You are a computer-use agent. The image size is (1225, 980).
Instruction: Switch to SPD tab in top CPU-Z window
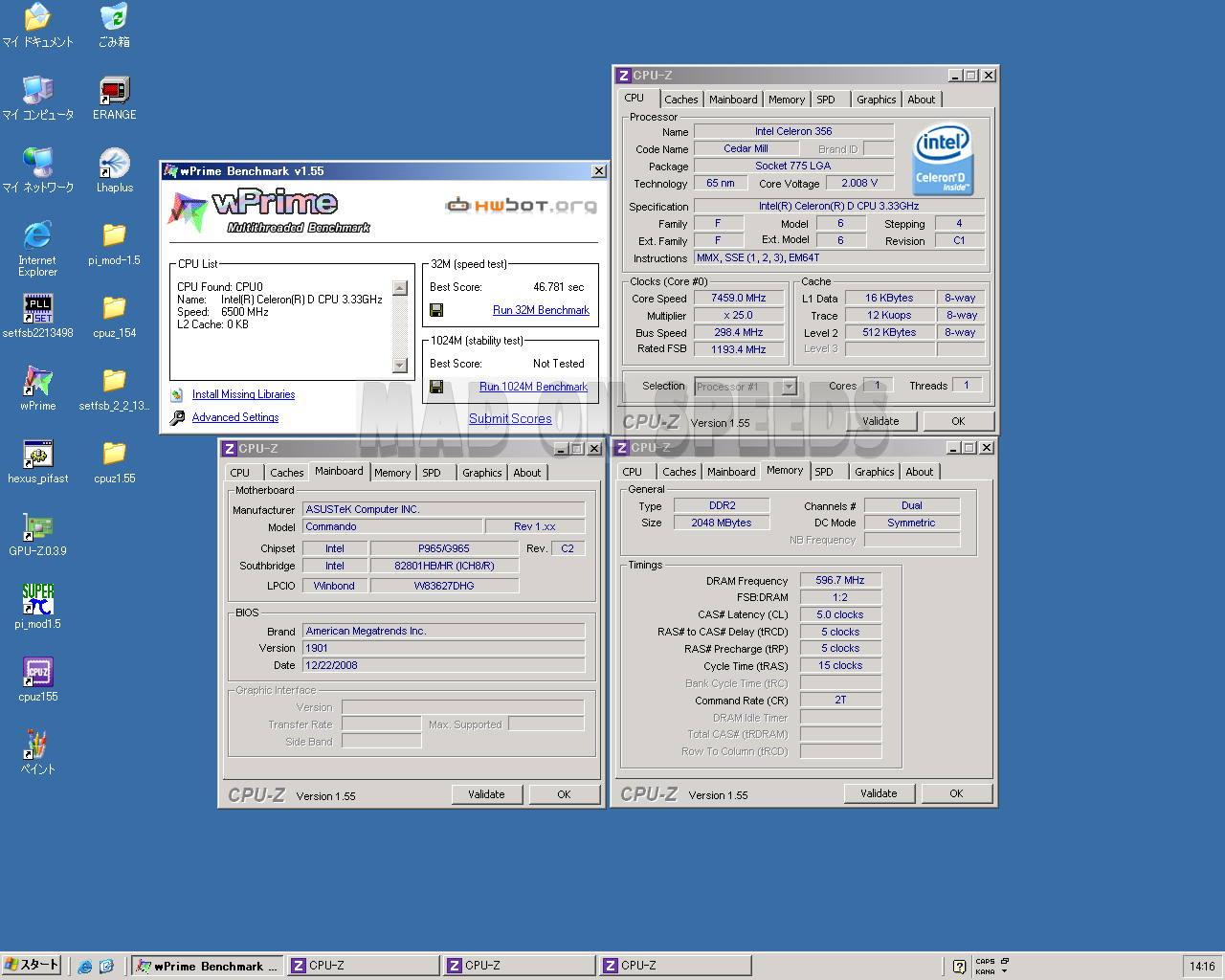click(x=826, y=100)
